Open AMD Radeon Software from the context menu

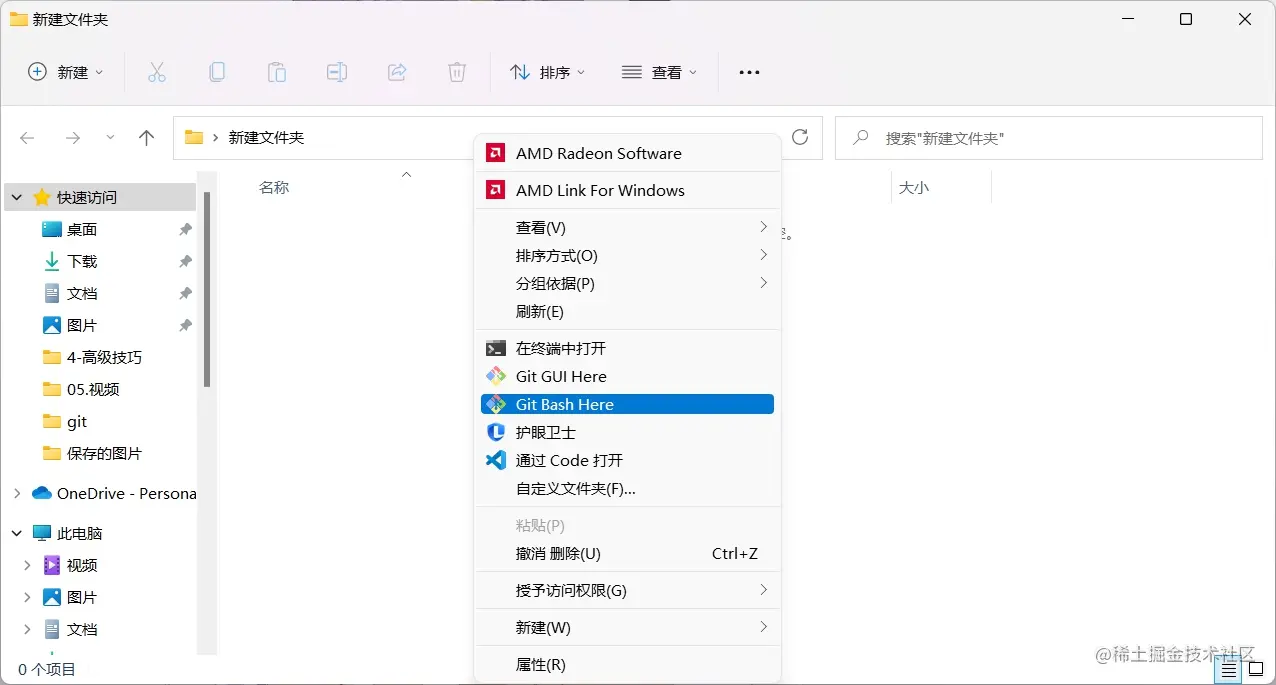pyautogui.click(x=597, y=152)
